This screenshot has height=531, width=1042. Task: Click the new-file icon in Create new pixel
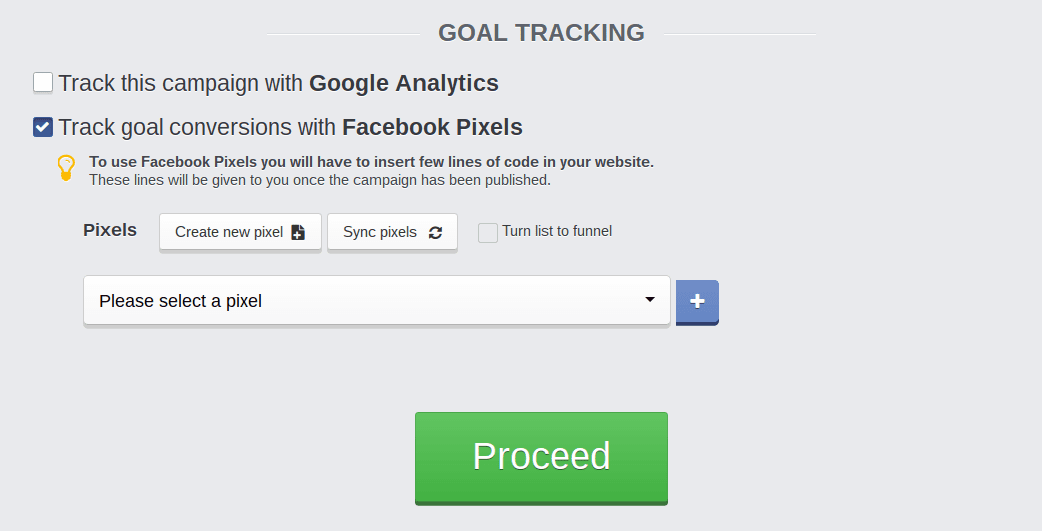pos(298,232)
